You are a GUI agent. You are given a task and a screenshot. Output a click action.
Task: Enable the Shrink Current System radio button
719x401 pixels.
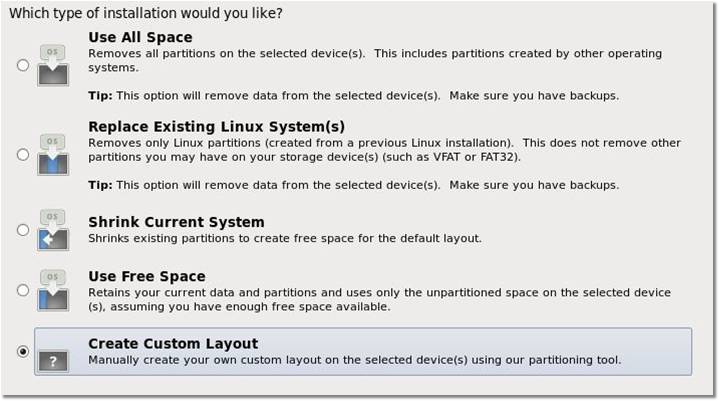(x=23, y=230)
